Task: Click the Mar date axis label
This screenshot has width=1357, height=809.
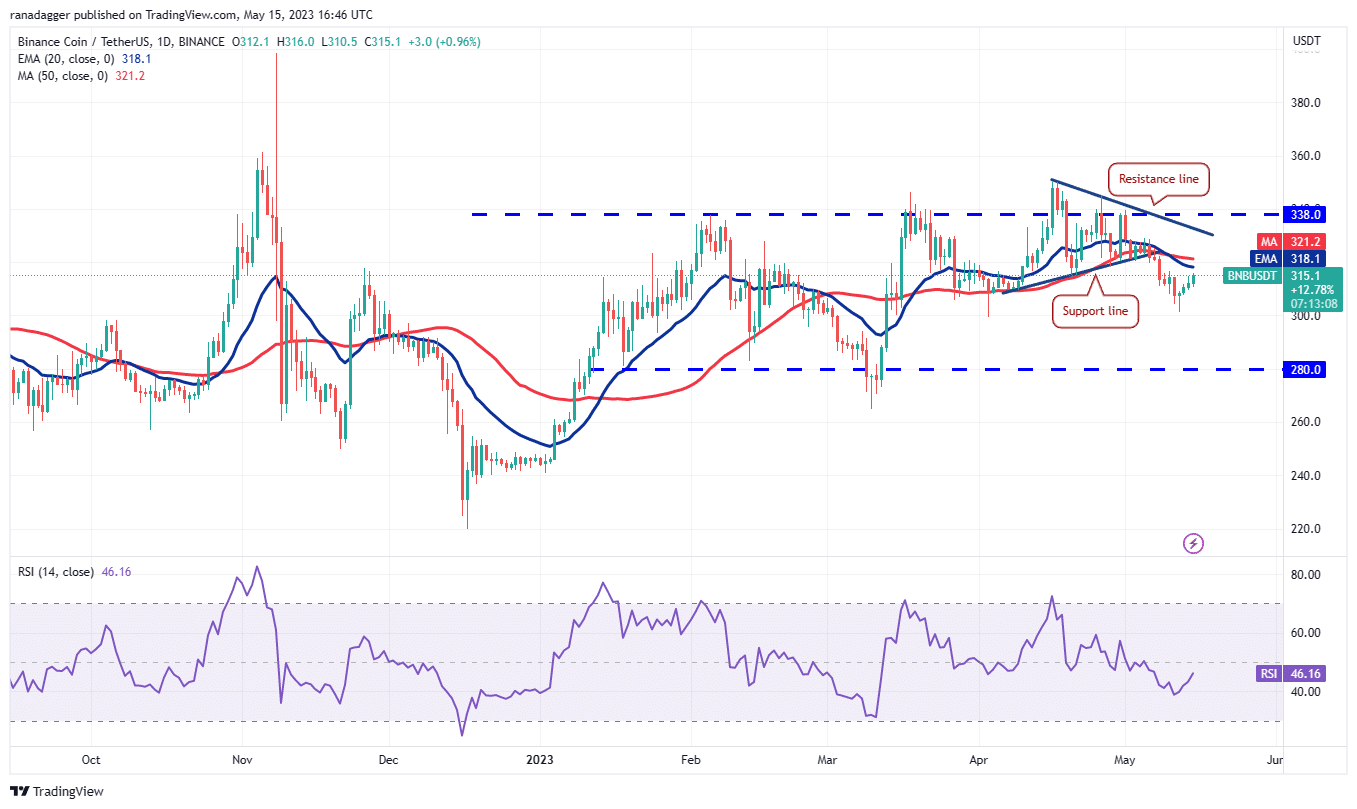Action: 827,759
